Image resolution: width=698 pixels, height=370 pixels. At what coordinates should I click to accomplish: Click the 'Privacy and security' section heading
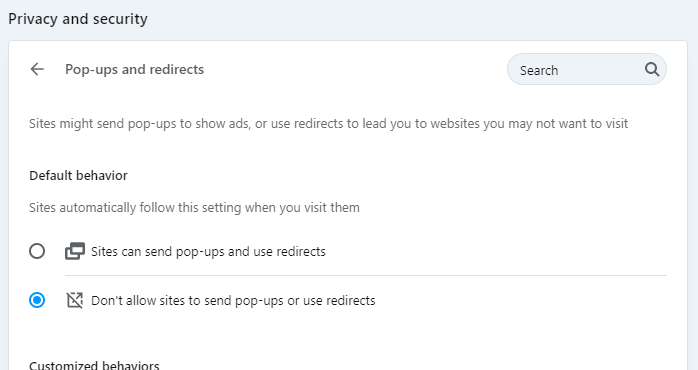[x=78, y=19]
